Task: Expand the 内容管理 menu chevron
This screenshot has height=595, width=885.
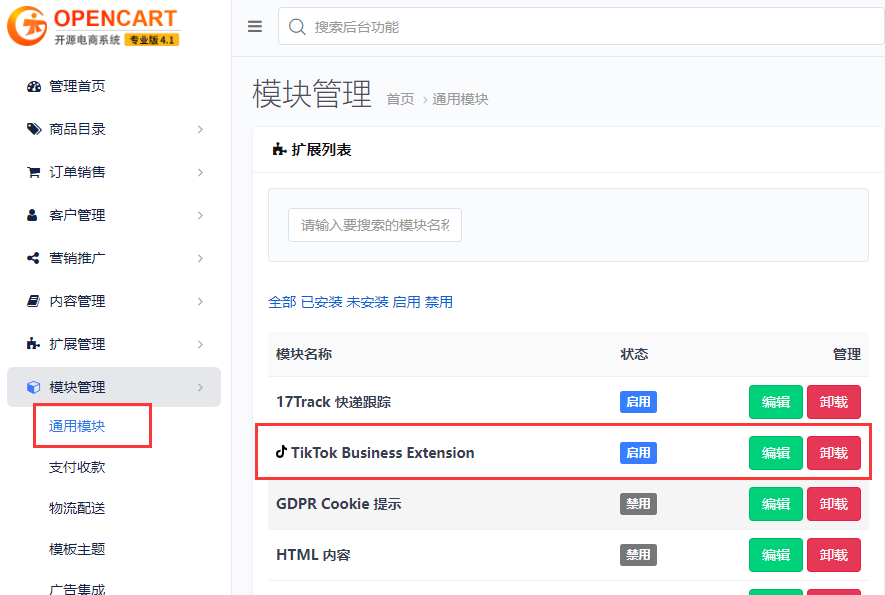Action: pos(200,301)
